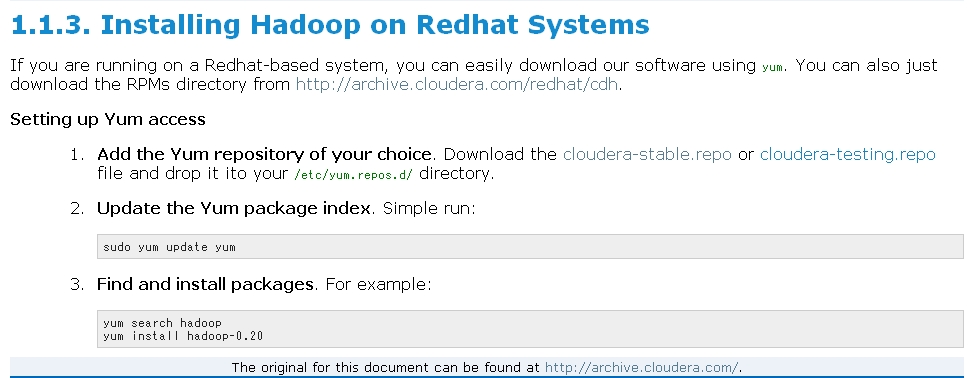The width and height of the screenshot is (974, 378).
Task: Click 'Find and install packages' text
Action: coord(205,285)
